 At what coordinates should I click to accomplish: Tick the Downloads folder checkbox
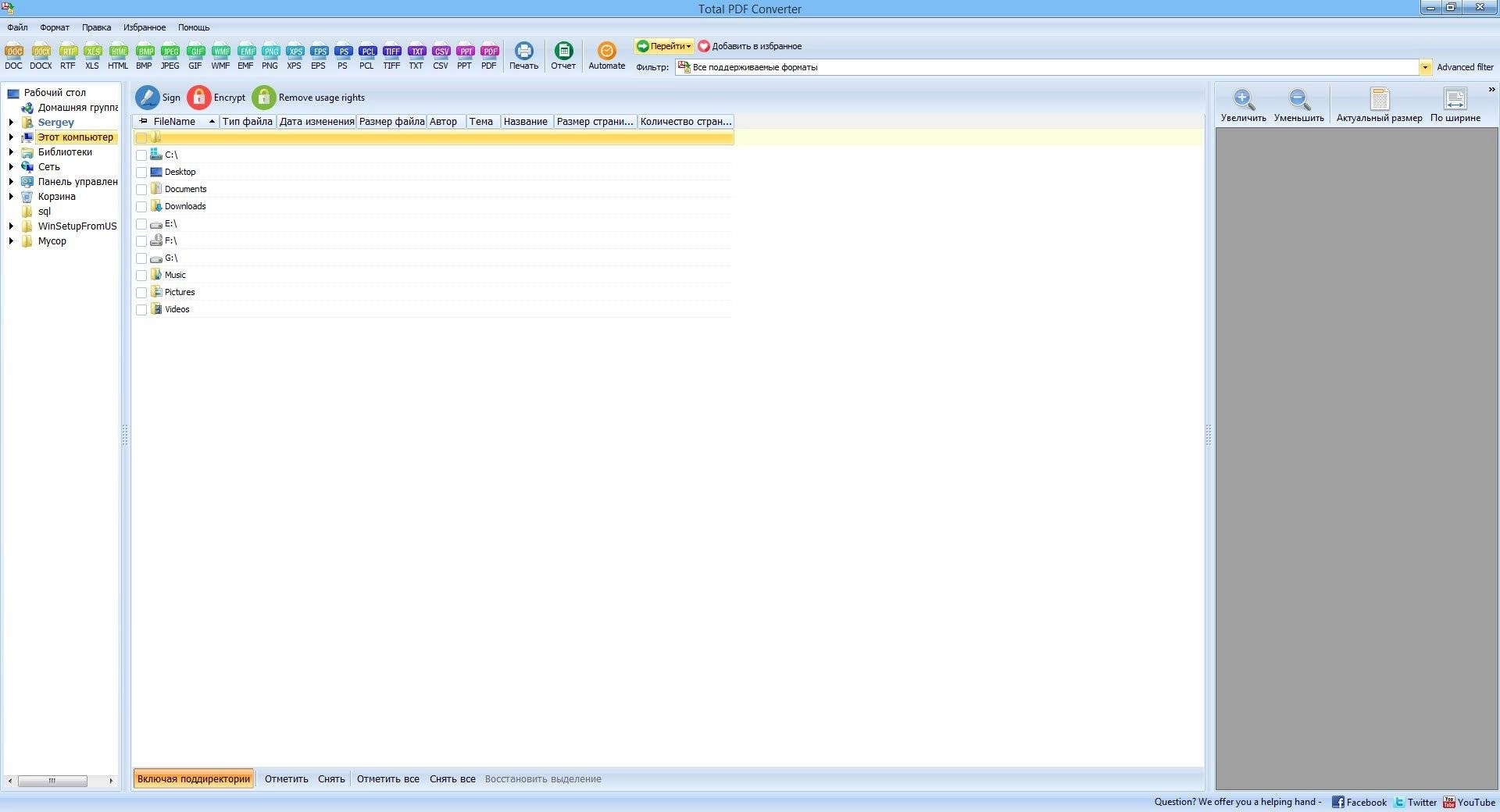pos(141,207)
